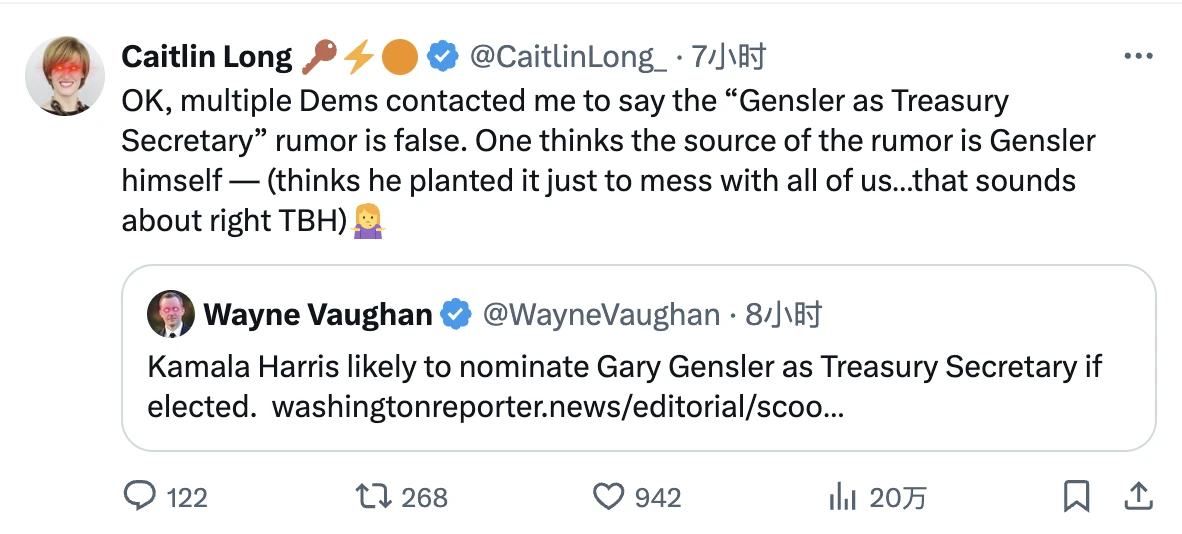Viewport: 1182px width, 534px height.
Task: Click the @CaitlinLong_ handle
Action: click(567, 58)
